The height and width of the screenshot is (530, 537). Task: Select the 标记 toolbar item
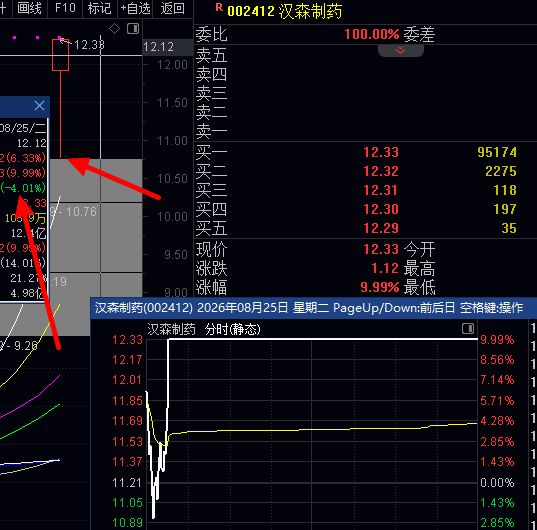coord(99,8)
